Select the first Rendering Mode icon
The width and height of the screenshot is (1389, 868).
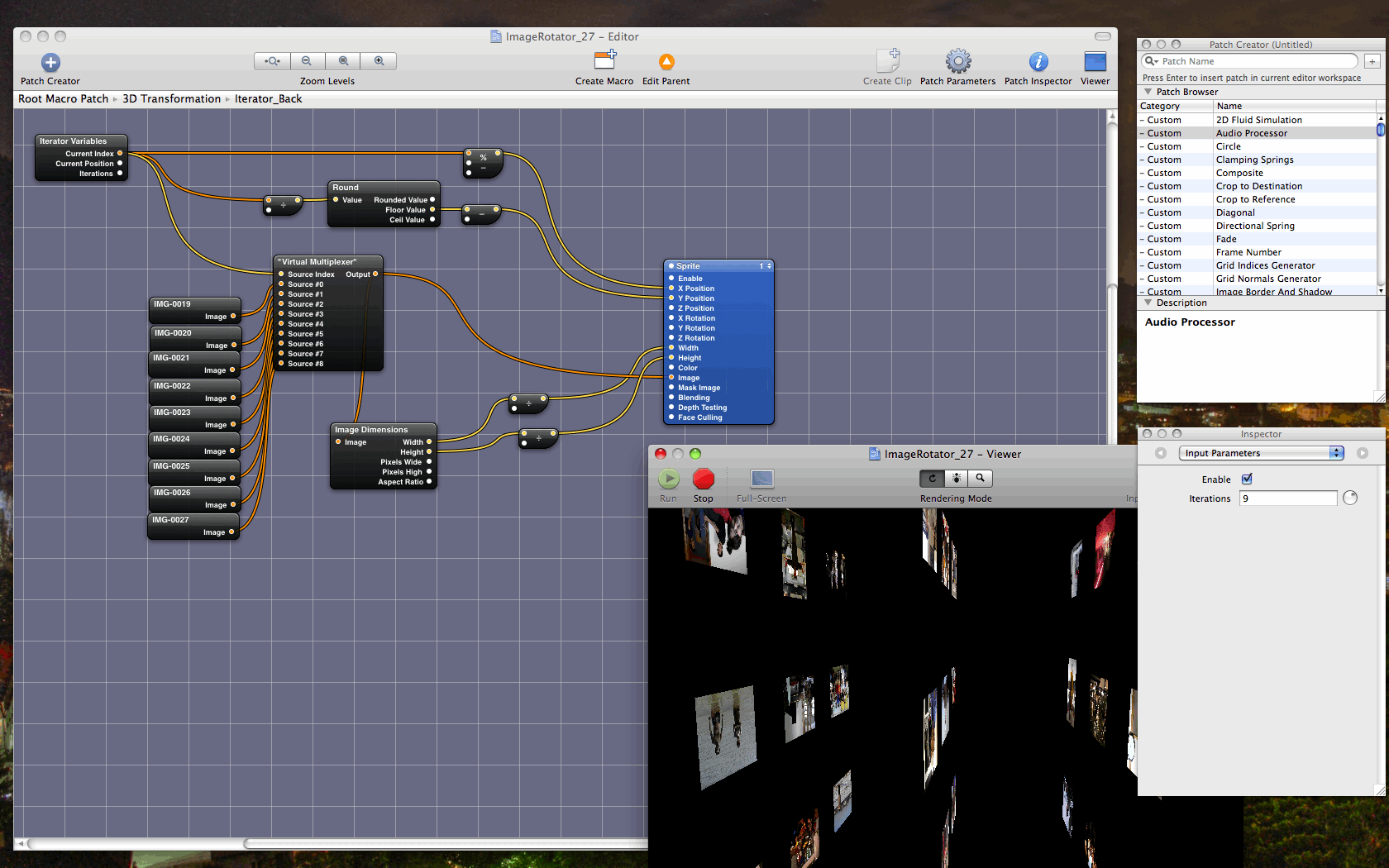click(932, 479)
